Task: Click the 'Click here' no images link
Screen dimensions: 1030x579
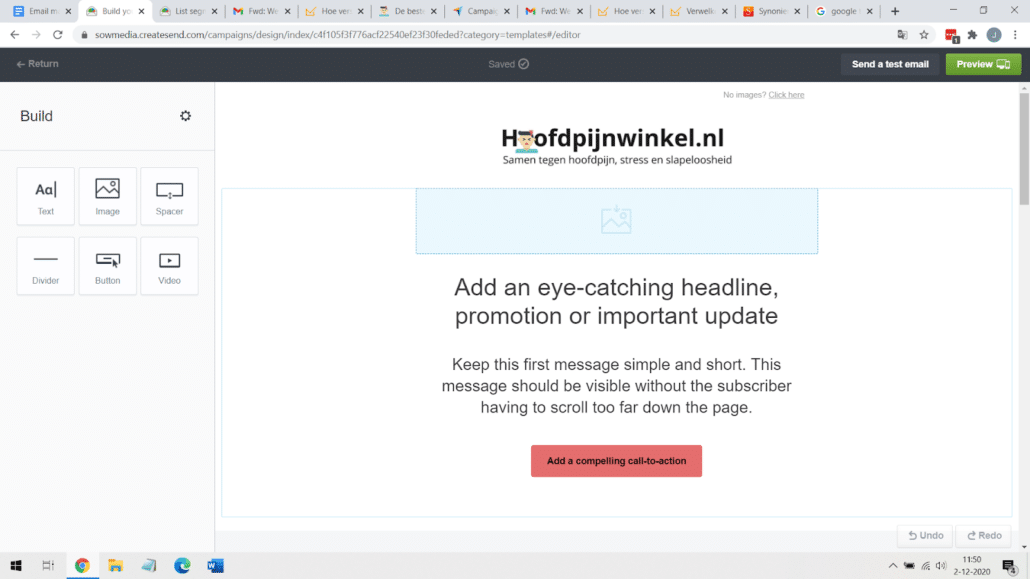Action: [786, 95]
